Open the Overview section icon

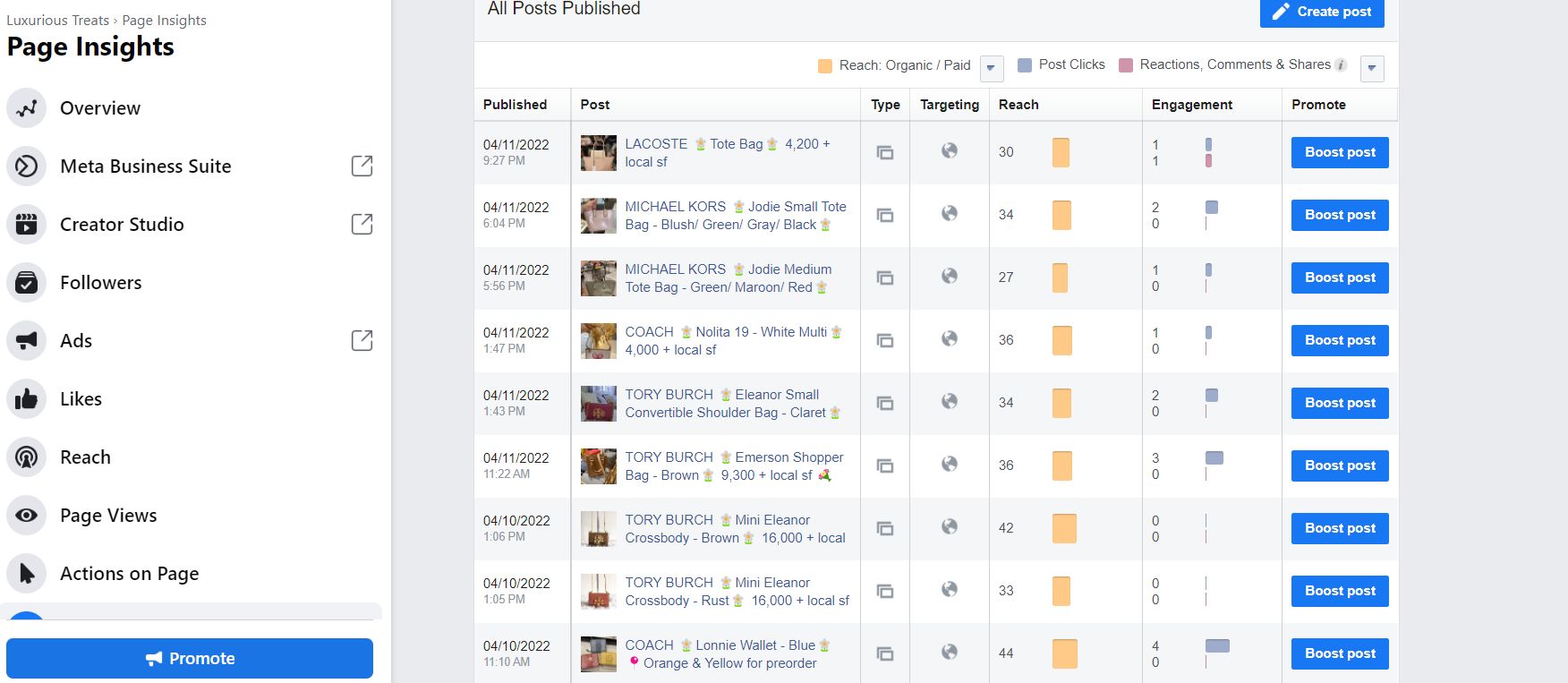[x=27, y=108]
